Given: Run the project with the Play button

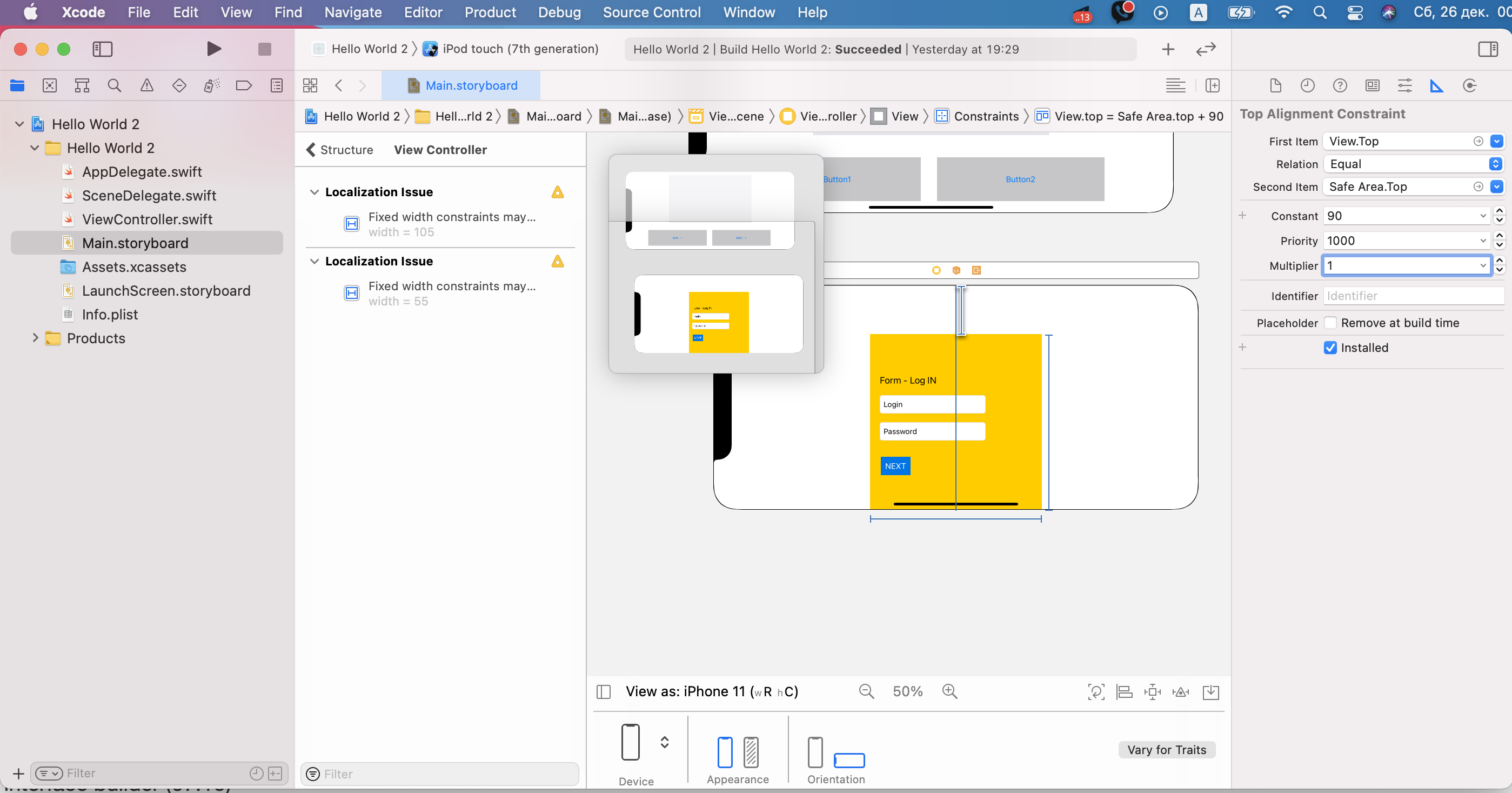Looking at the screenshot, I should [213, 49].
